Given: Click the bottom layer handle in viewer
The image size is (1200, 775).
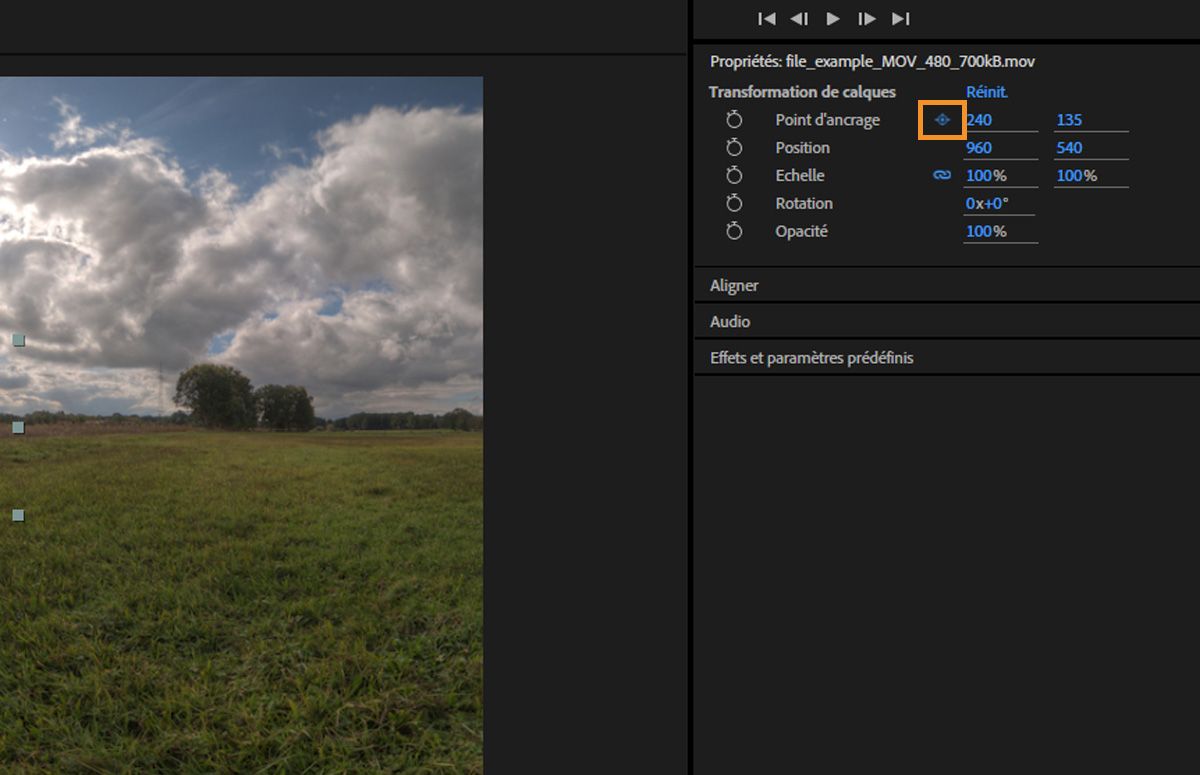Looking at the screenshot, I should pyautogui.click(x=18, y=515).
